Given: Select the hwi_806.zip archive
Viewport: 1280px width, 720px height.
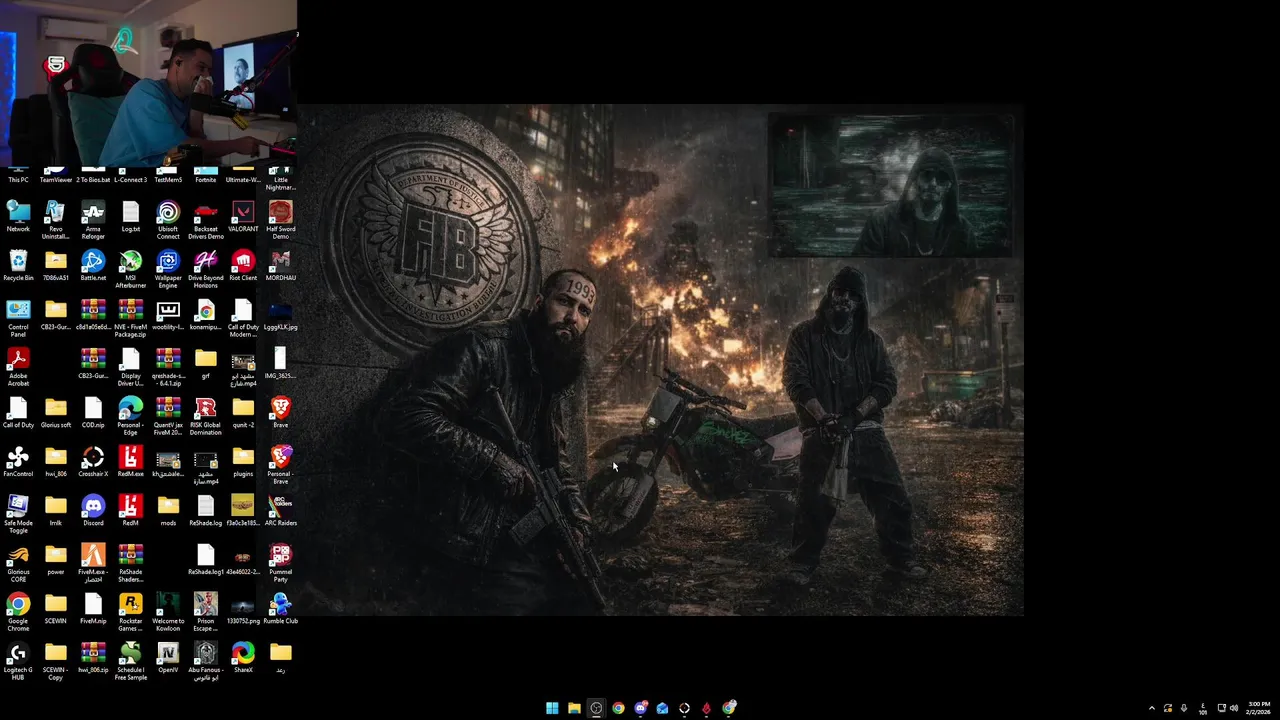Looking at the screenshot, I should [x=93, y=658].
